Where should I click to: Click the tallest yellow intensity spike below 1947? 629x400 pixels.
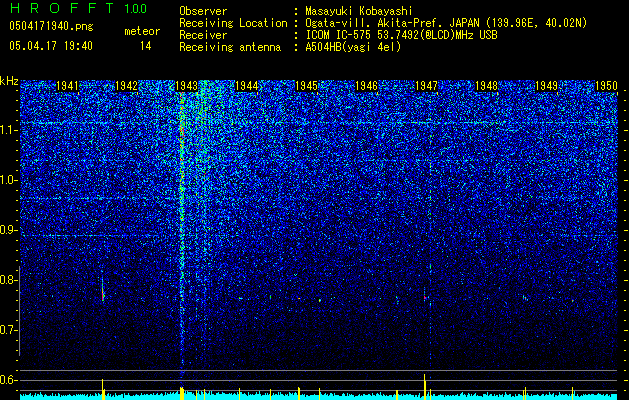tap(424, 386)
